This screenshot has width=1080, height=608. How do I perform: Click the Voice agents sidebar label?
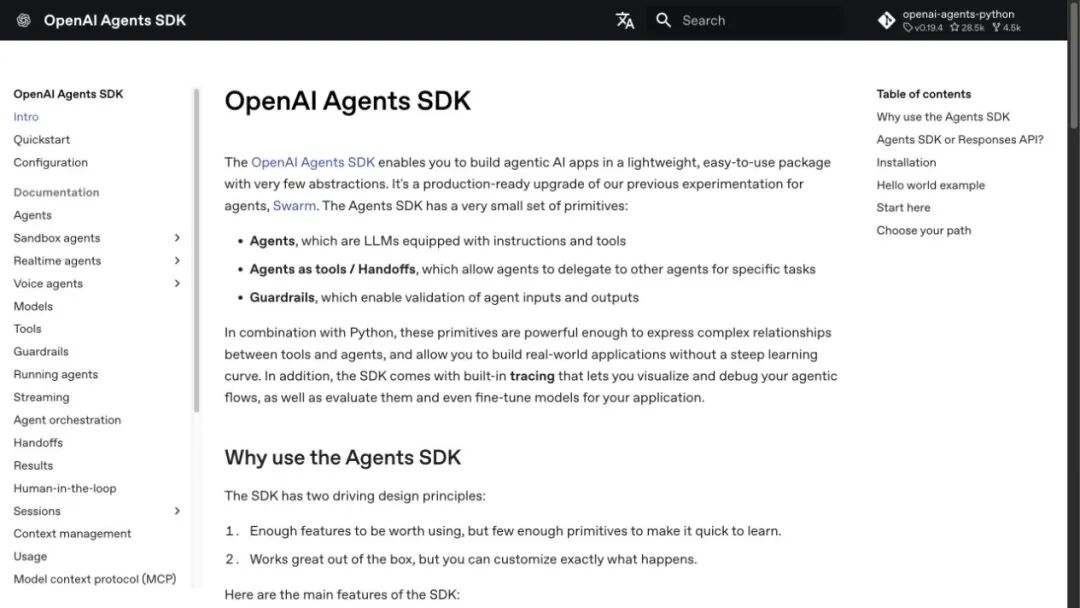(x=48, y=284)
